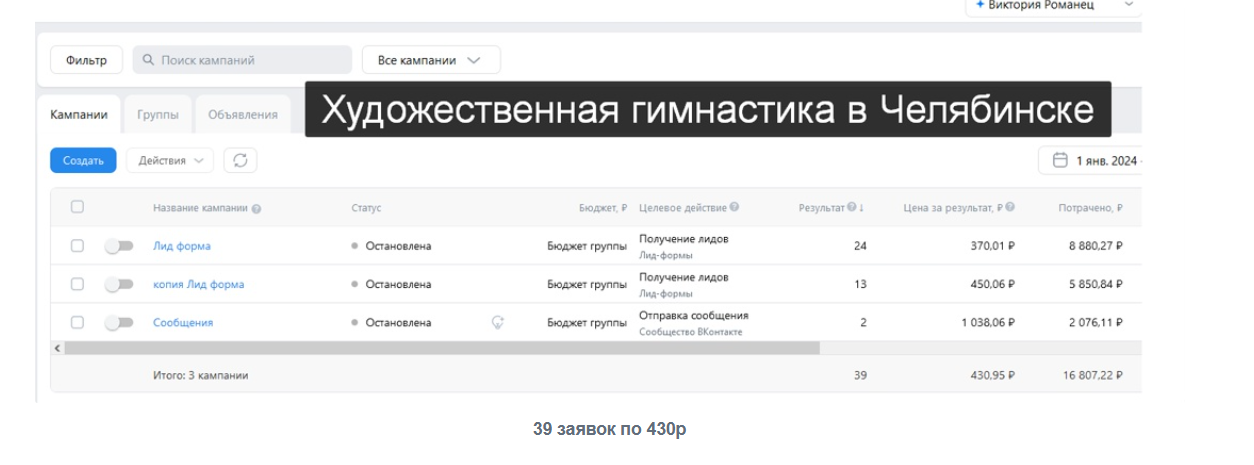Click help icon next to Результат header
Screen dimensions: 1254x465
point(852,208)
